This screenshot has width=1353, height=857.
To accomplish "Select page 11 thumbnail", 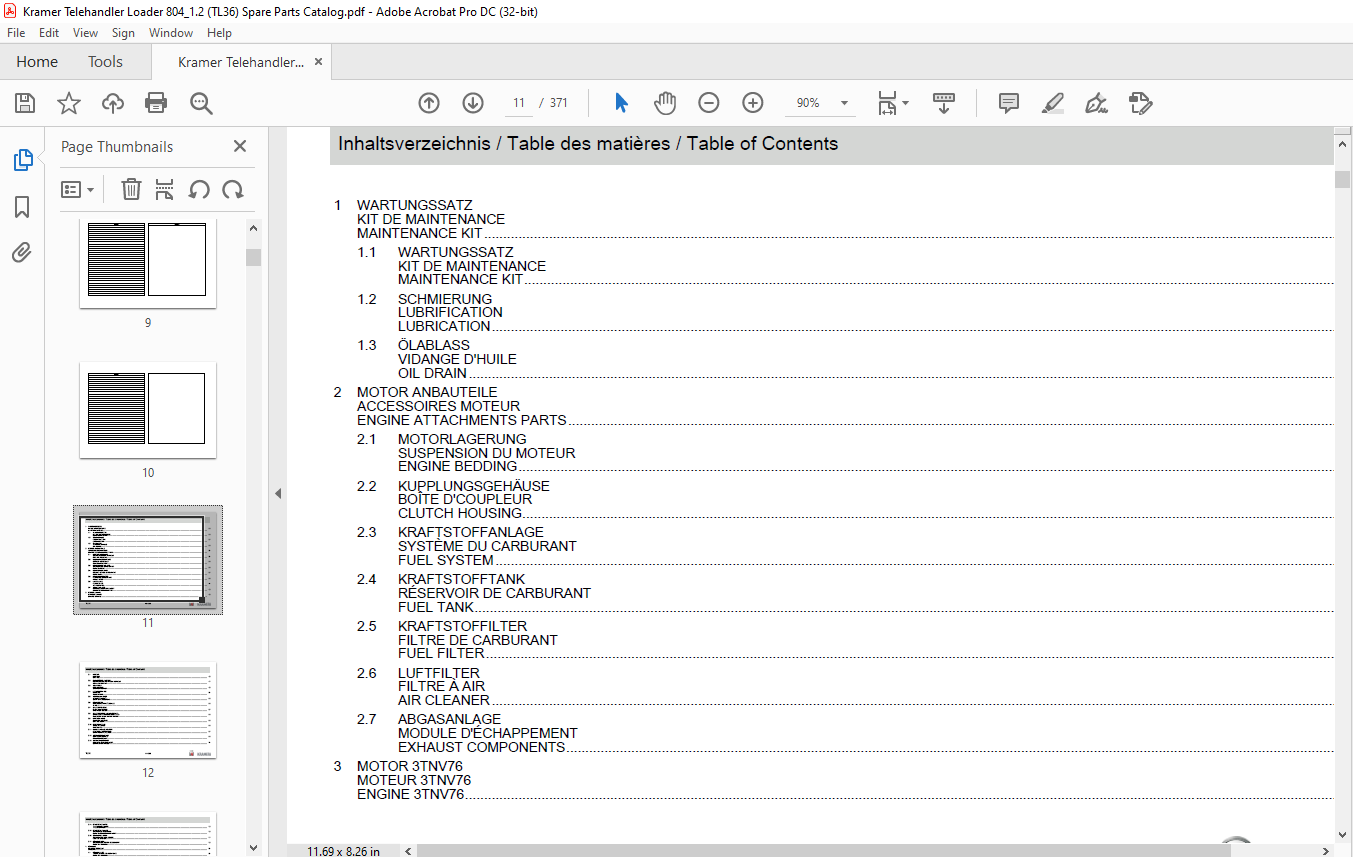I will (x=148, y=559).
